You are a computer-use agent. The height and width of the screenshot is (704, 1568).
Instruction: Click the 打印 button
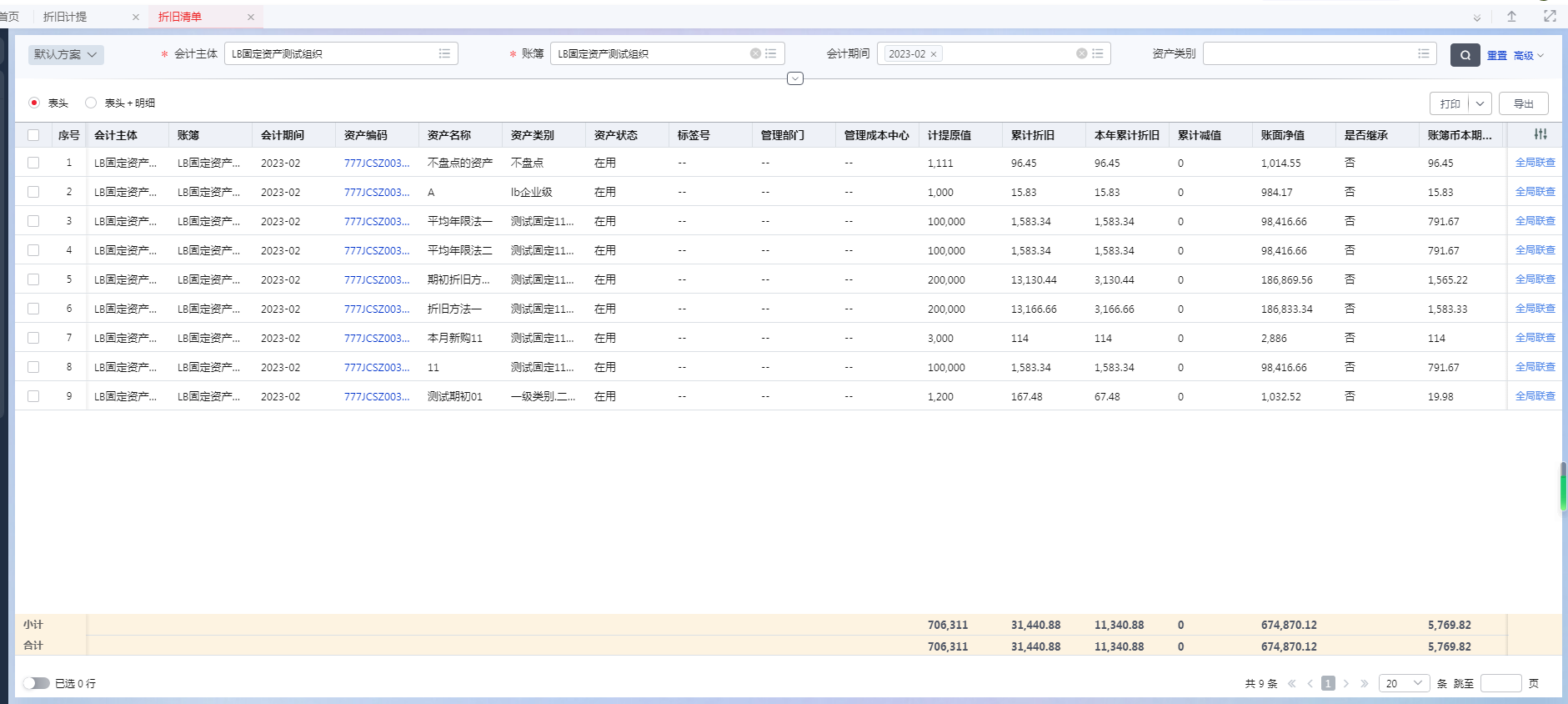click(1450, 103)
